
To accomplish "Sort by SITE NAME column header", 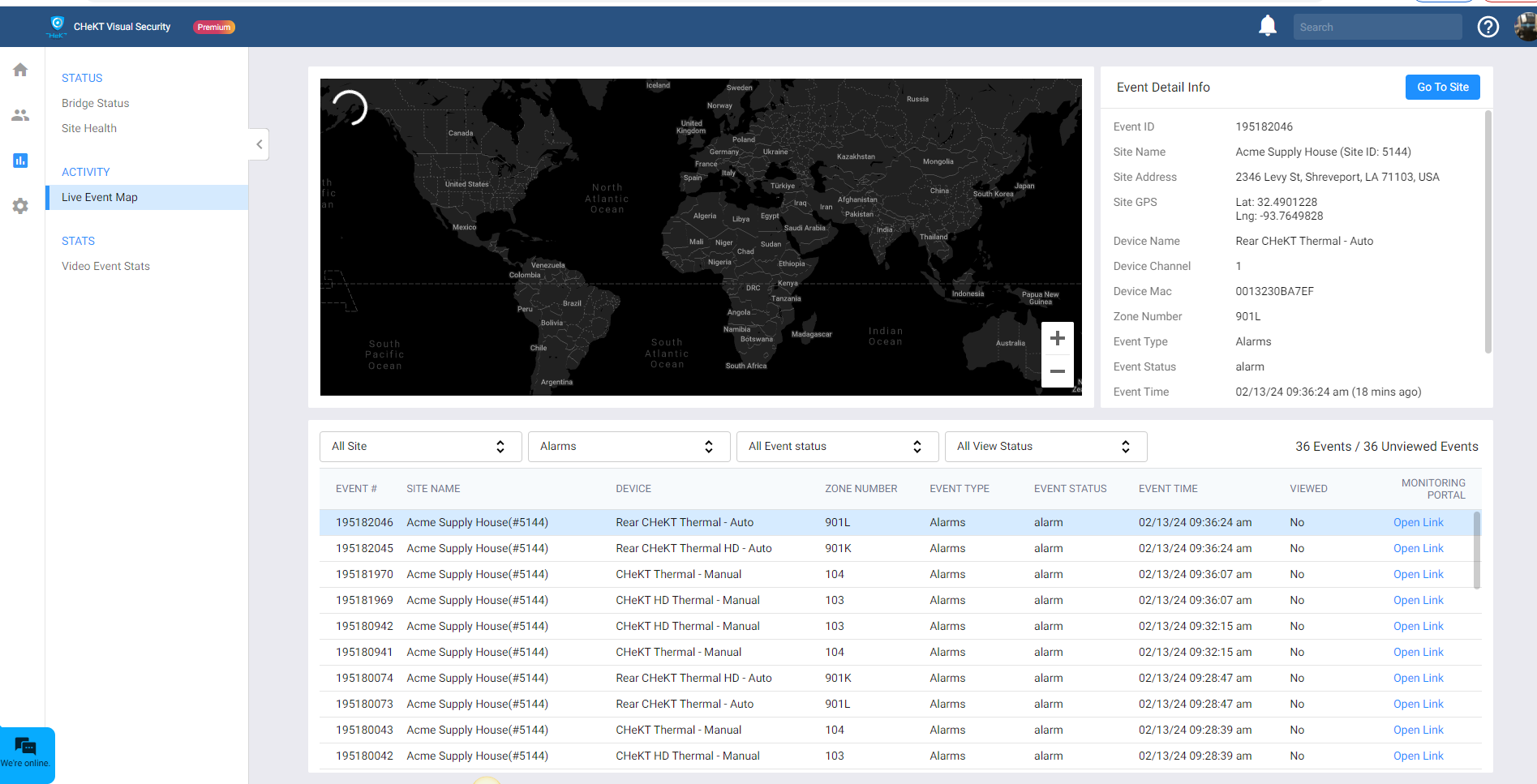I will 433,489.
